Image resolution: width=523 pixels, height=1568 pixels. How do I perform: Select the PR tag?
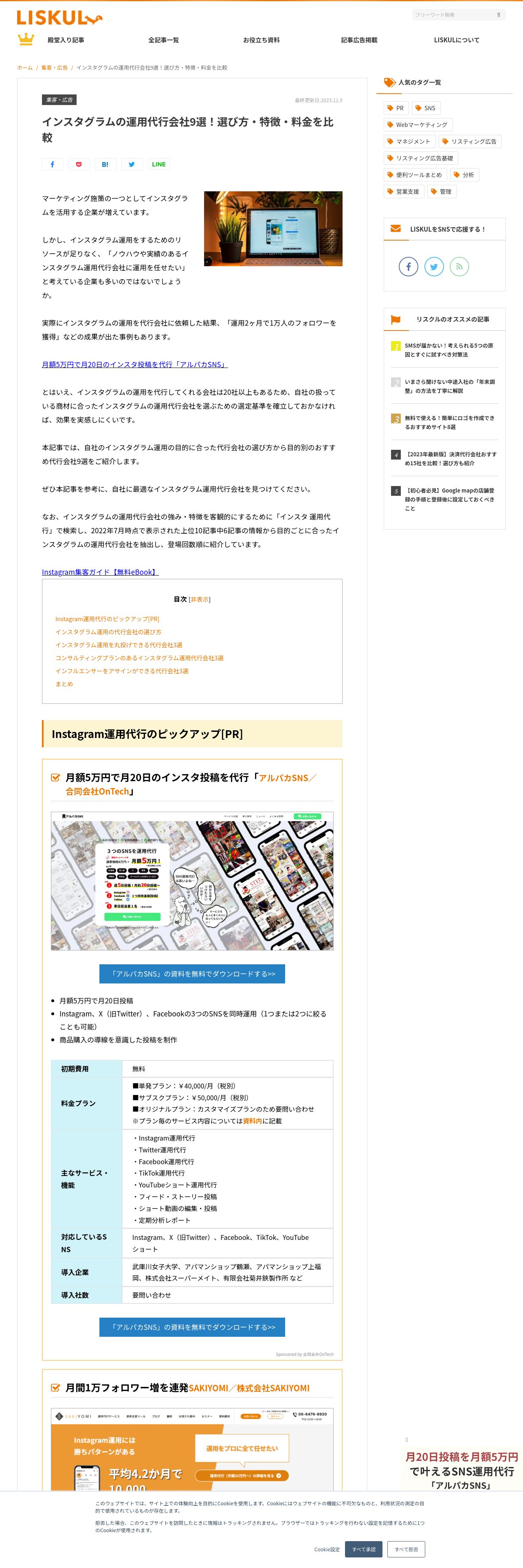coord(396,108)
